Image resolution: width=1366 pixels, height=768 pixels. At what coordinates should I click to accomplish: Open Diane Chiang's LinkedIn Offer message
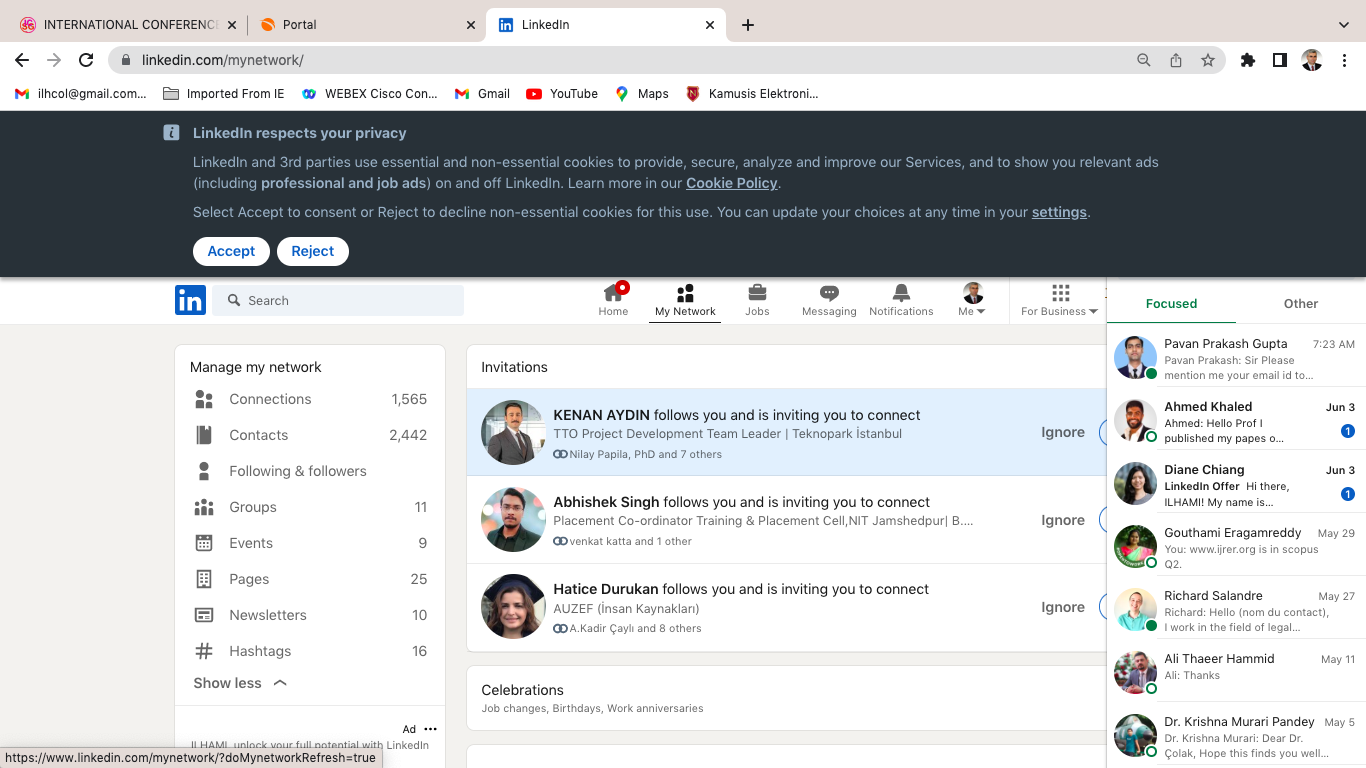(1237, 485)
